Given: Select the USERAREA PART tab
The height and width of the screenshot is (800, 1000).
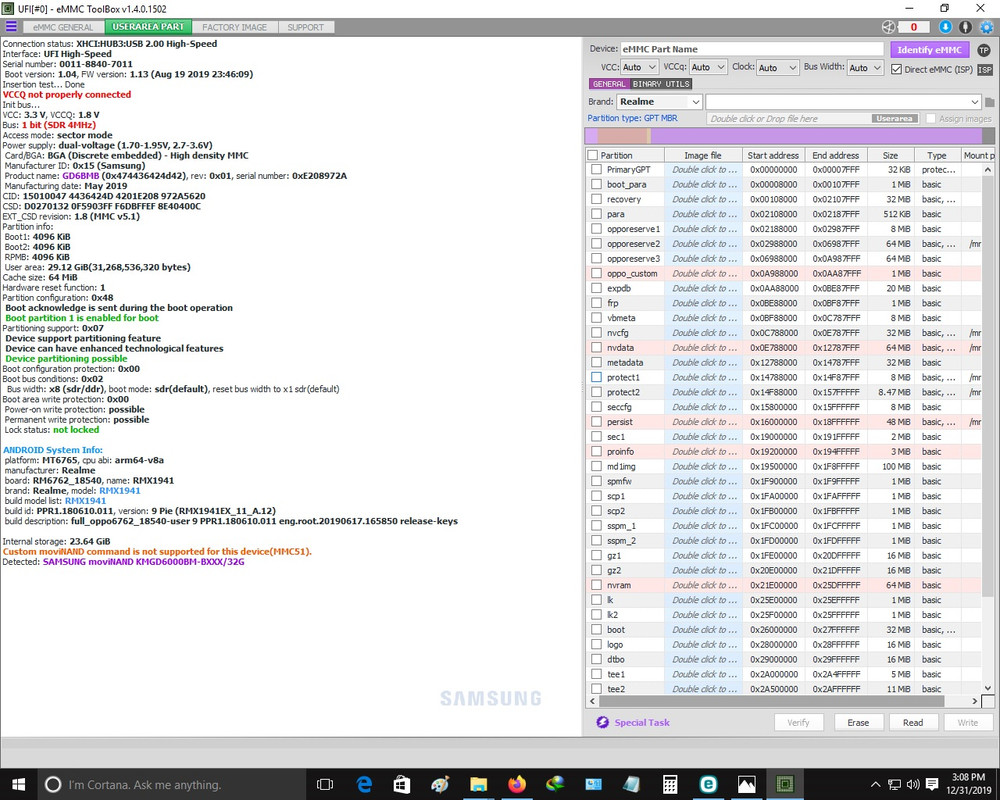Looking at the screenshot, I should click(148, 27).
